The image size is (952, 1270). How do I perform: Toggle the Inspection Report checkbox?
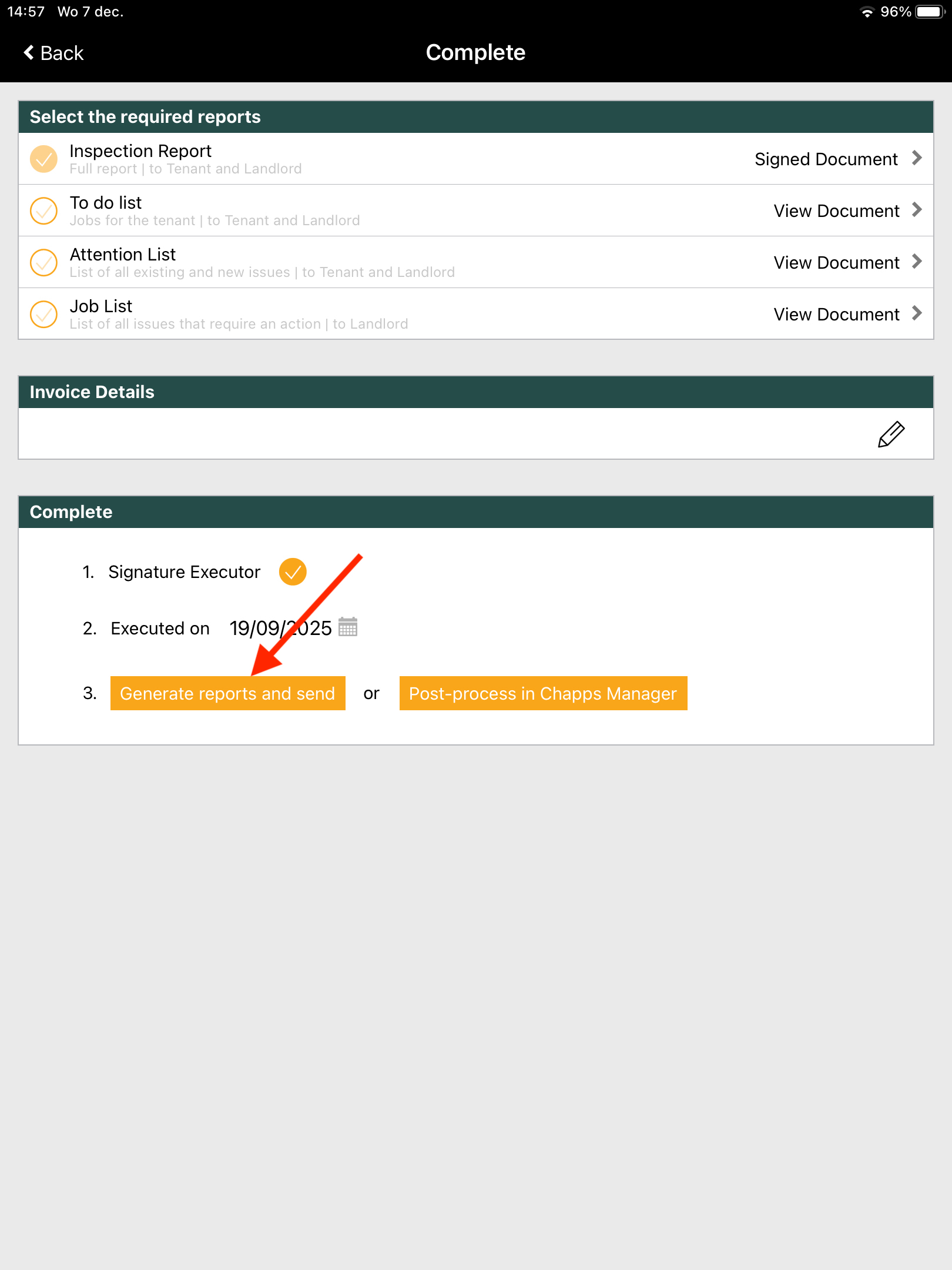tap(43, 159)
